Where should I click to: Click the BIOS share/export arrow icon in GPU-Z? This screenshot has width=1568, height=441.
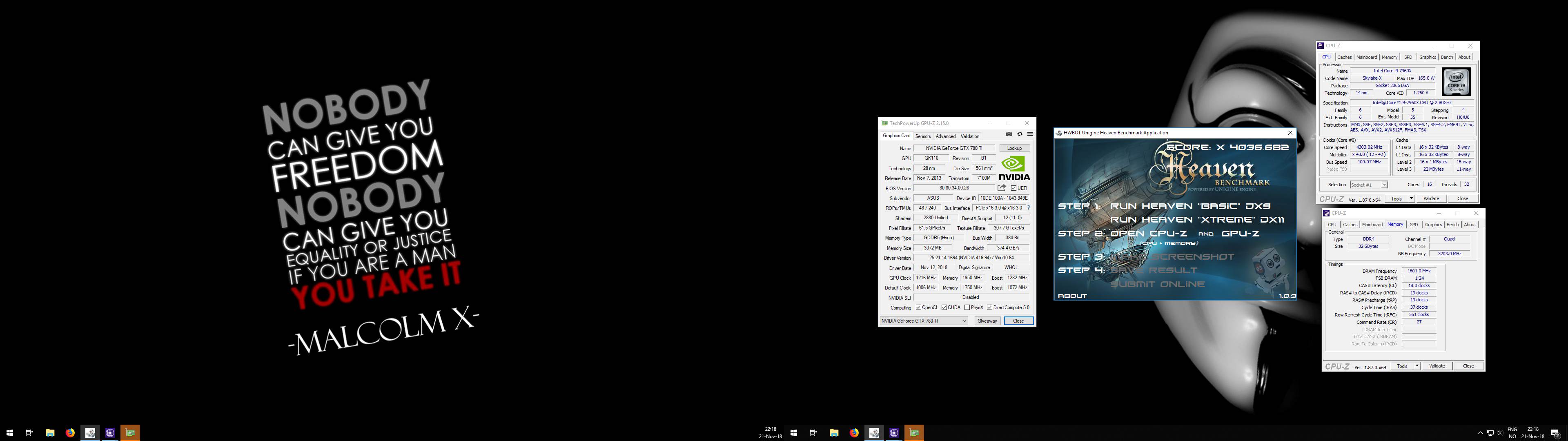[1001, 188]
